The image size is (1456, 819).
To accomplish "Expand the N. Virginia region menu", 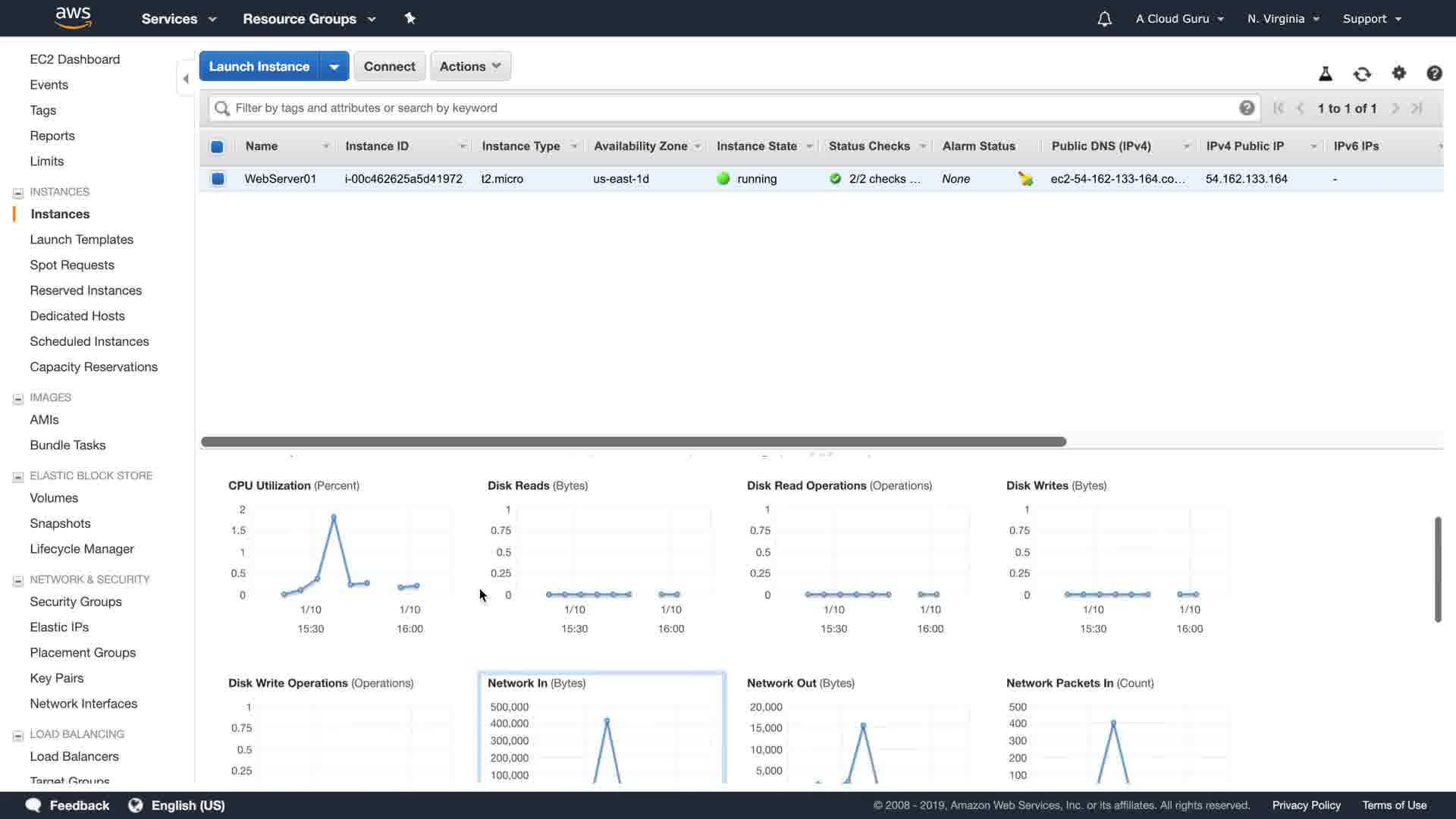I will 1283,19.
